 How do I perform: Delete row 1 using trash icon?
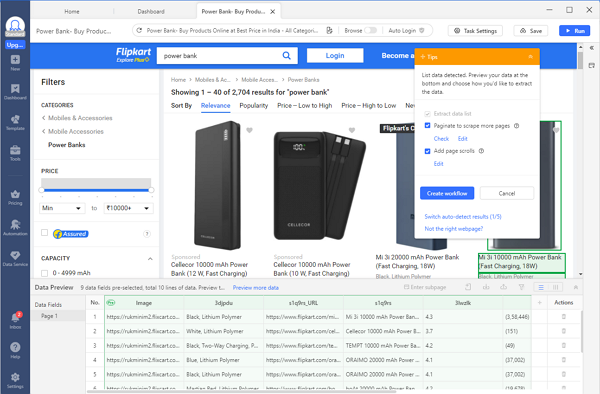(x=564, y=317)
